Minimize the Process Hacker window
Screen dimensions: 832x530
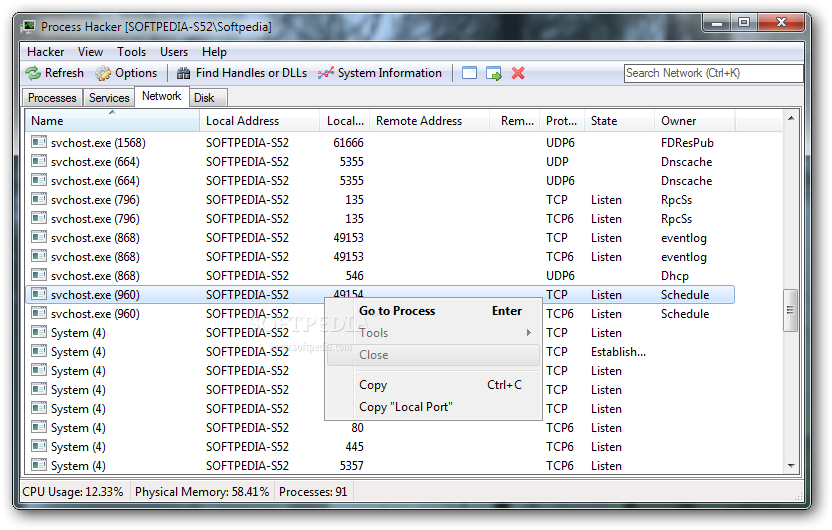[717, 23]
